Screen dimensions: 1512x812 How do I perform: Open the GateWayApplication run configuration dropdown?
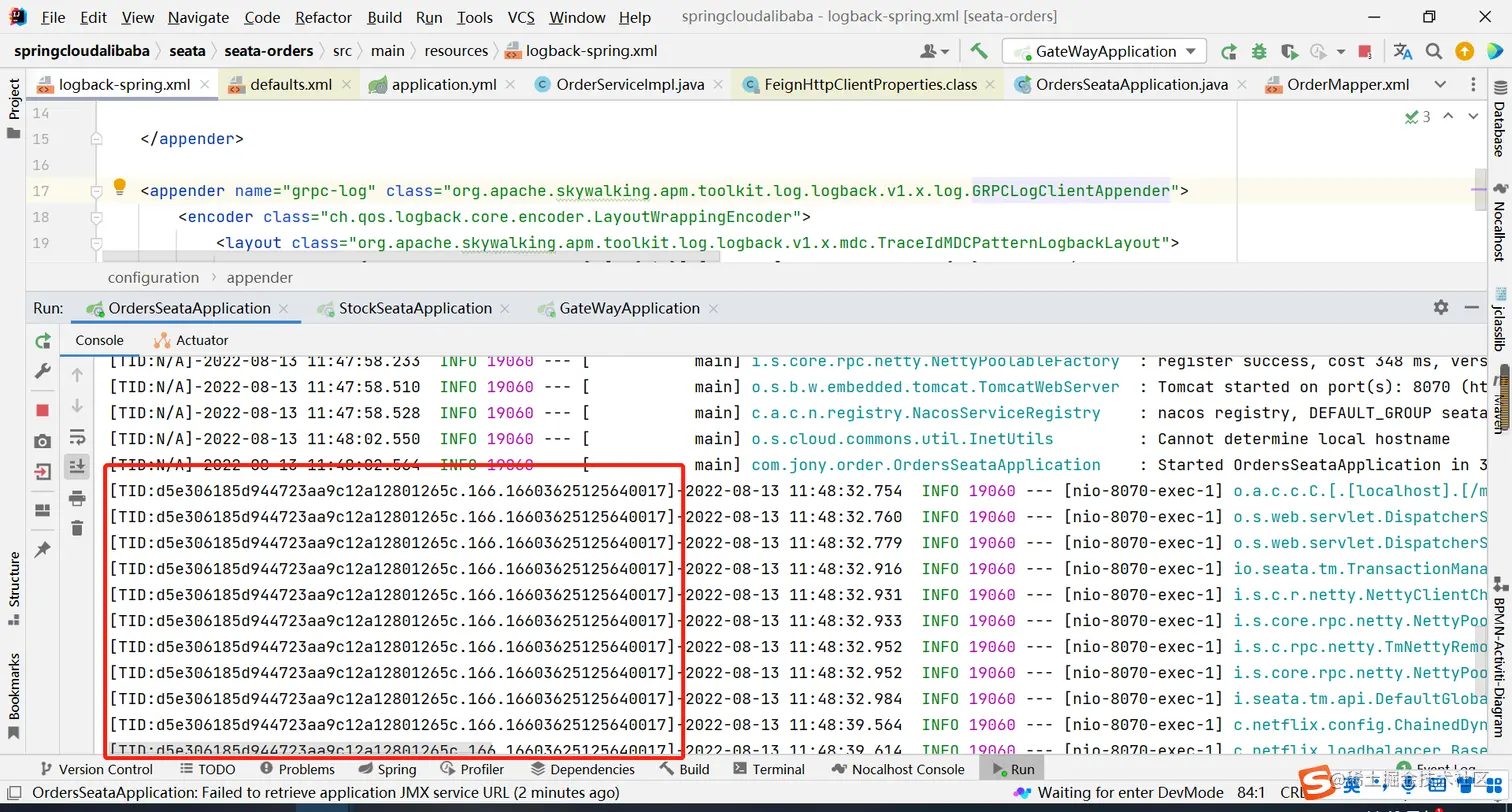(x=1104, y=51)
